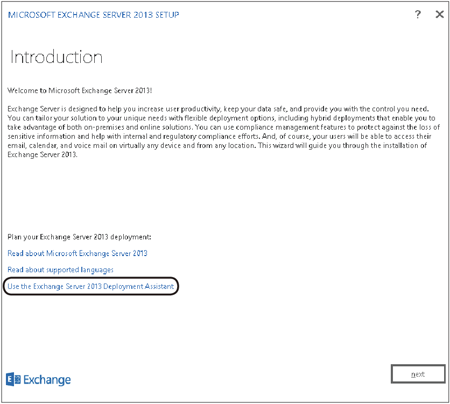Viewport: 450px width, 404px height.
Task: Click the line beginning Exchange Server is designed
Action: tap(218, 109)
